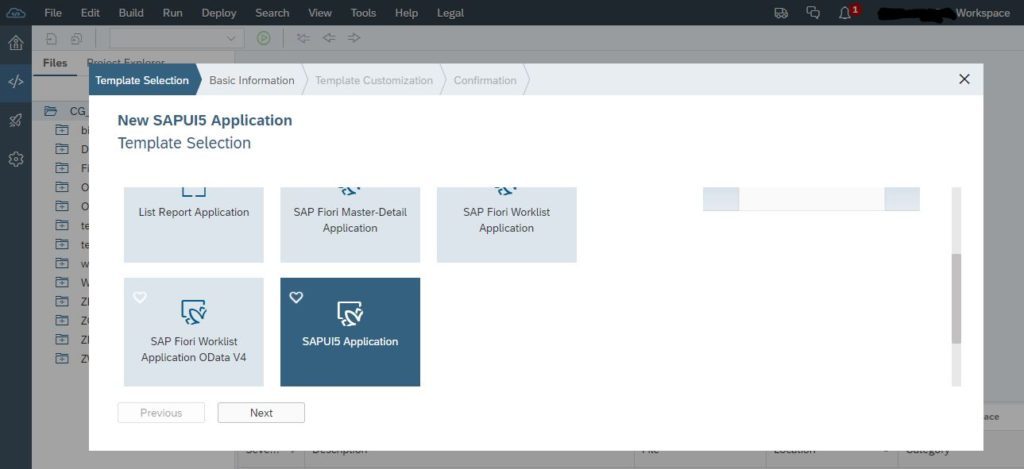The width and height of the screenshot is (1024, 469).
Task: Click the SAP Web IDE cloud logo
Action: coord(16,12)
